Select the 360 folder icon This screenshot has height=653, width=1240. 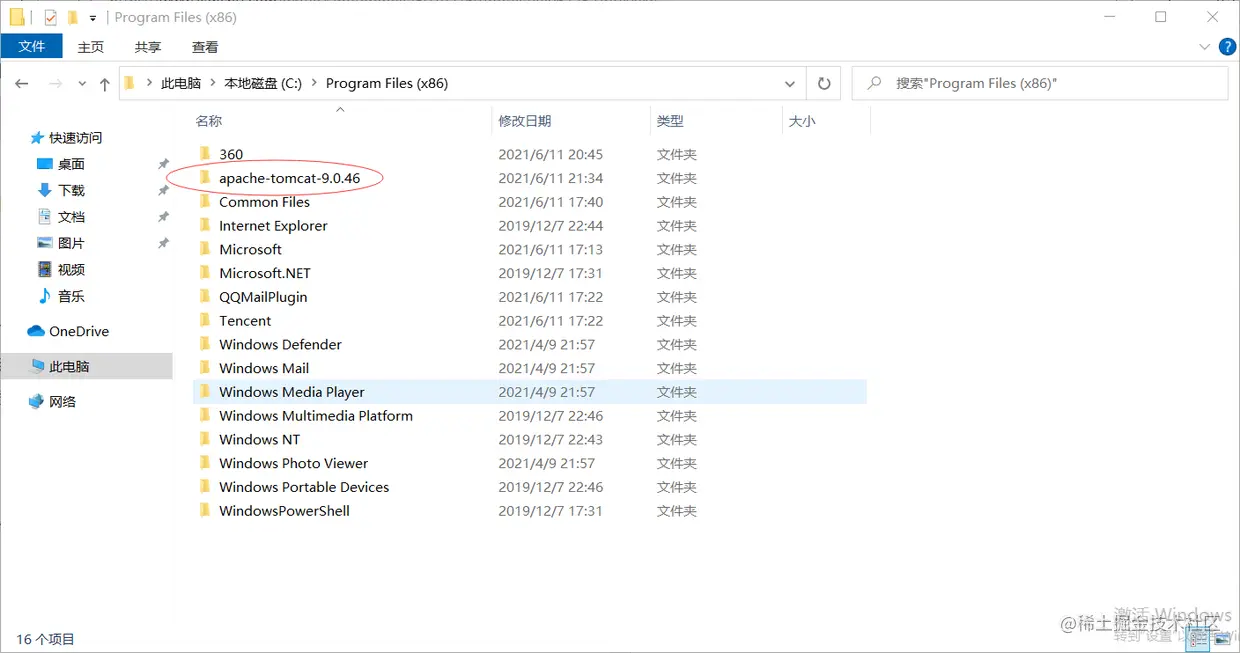[x=204, y=154]
